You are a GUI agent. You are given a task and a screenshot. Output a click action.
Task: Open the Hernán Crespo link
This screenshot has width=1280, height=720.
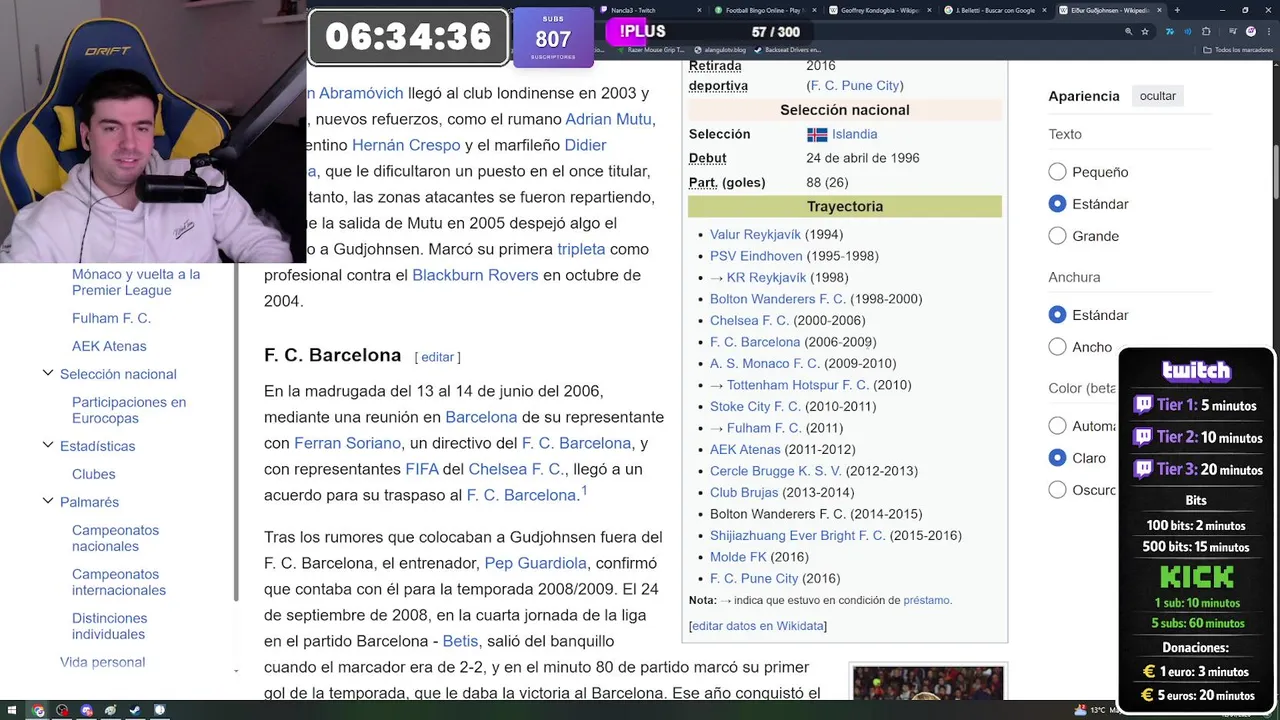(406, 145)
